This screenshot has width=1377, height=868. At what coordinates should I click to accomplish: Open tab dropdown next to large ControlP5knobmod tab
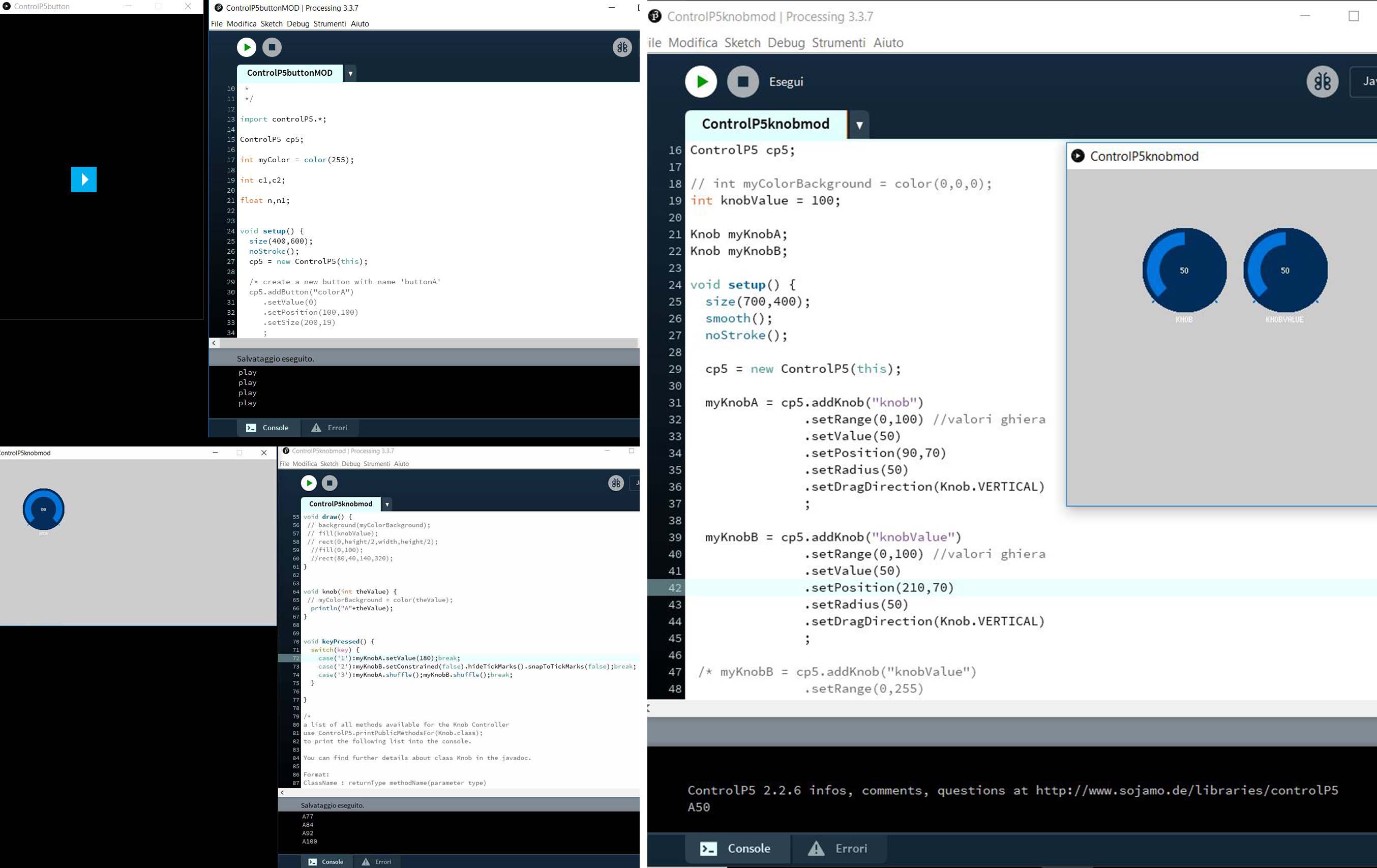859,125
